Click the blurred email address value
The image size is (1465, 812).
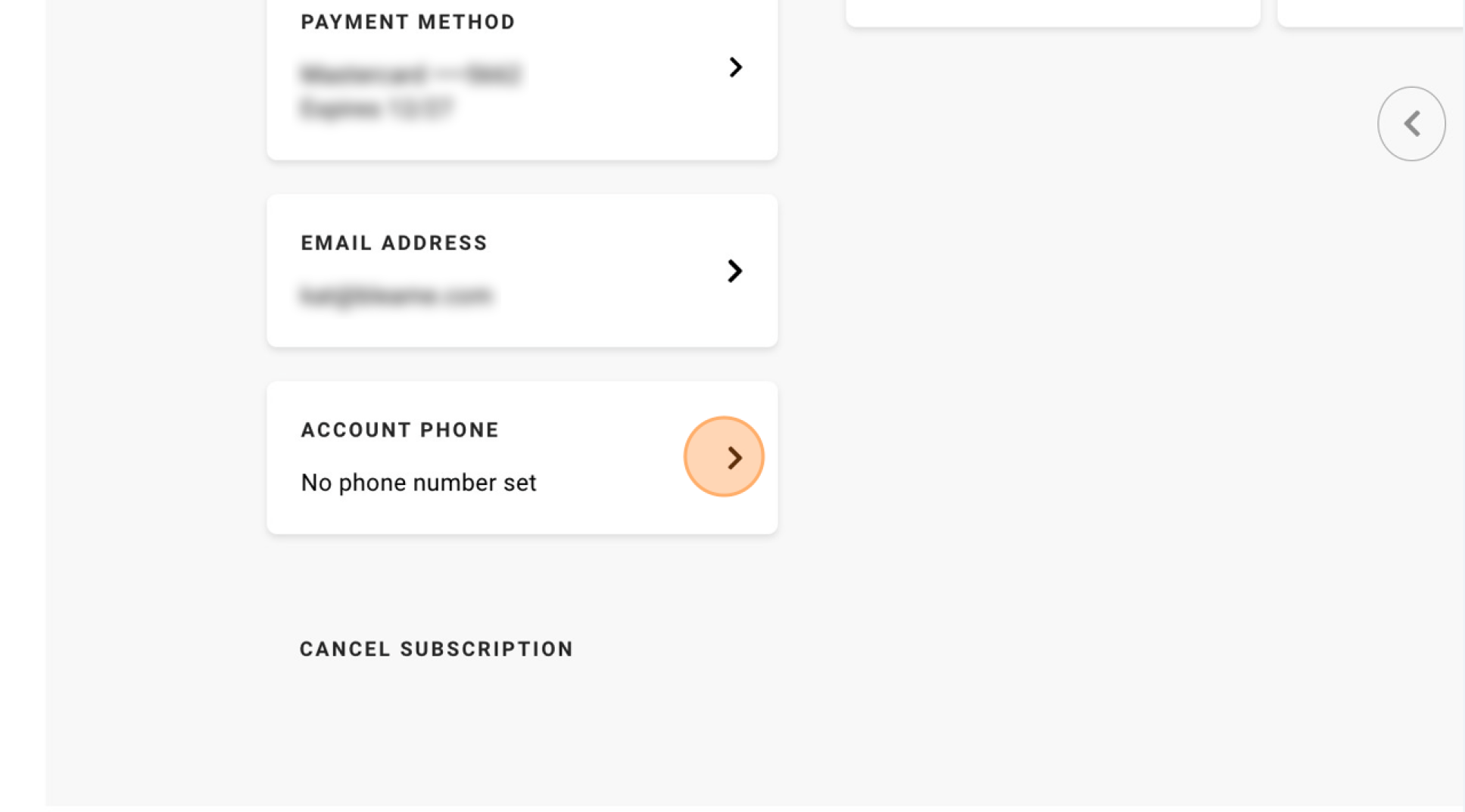396,295
